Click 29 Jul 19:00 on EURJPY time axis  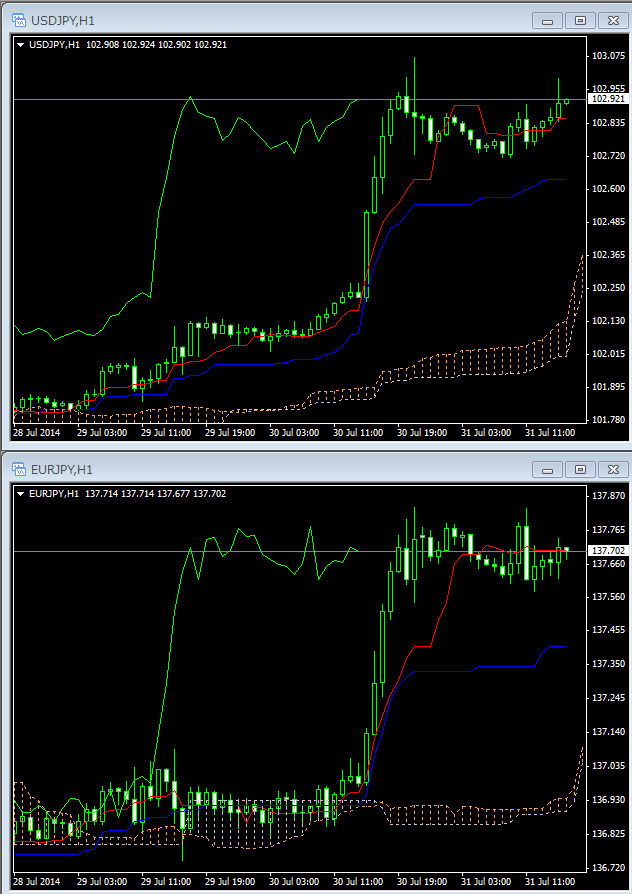coord(230,881)
